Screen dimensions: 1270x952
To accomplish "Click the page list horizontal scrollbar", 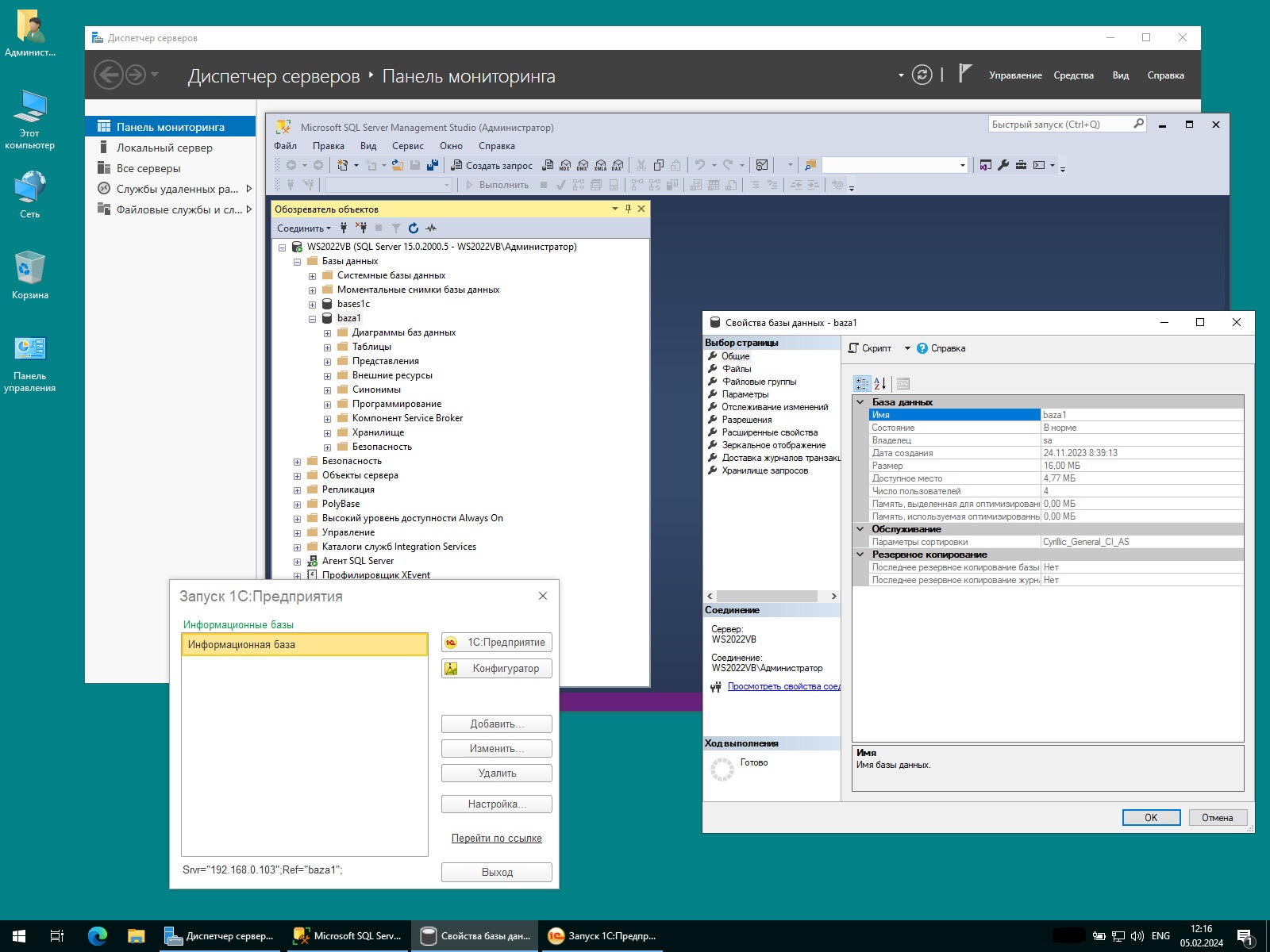I will click(766, 596).
